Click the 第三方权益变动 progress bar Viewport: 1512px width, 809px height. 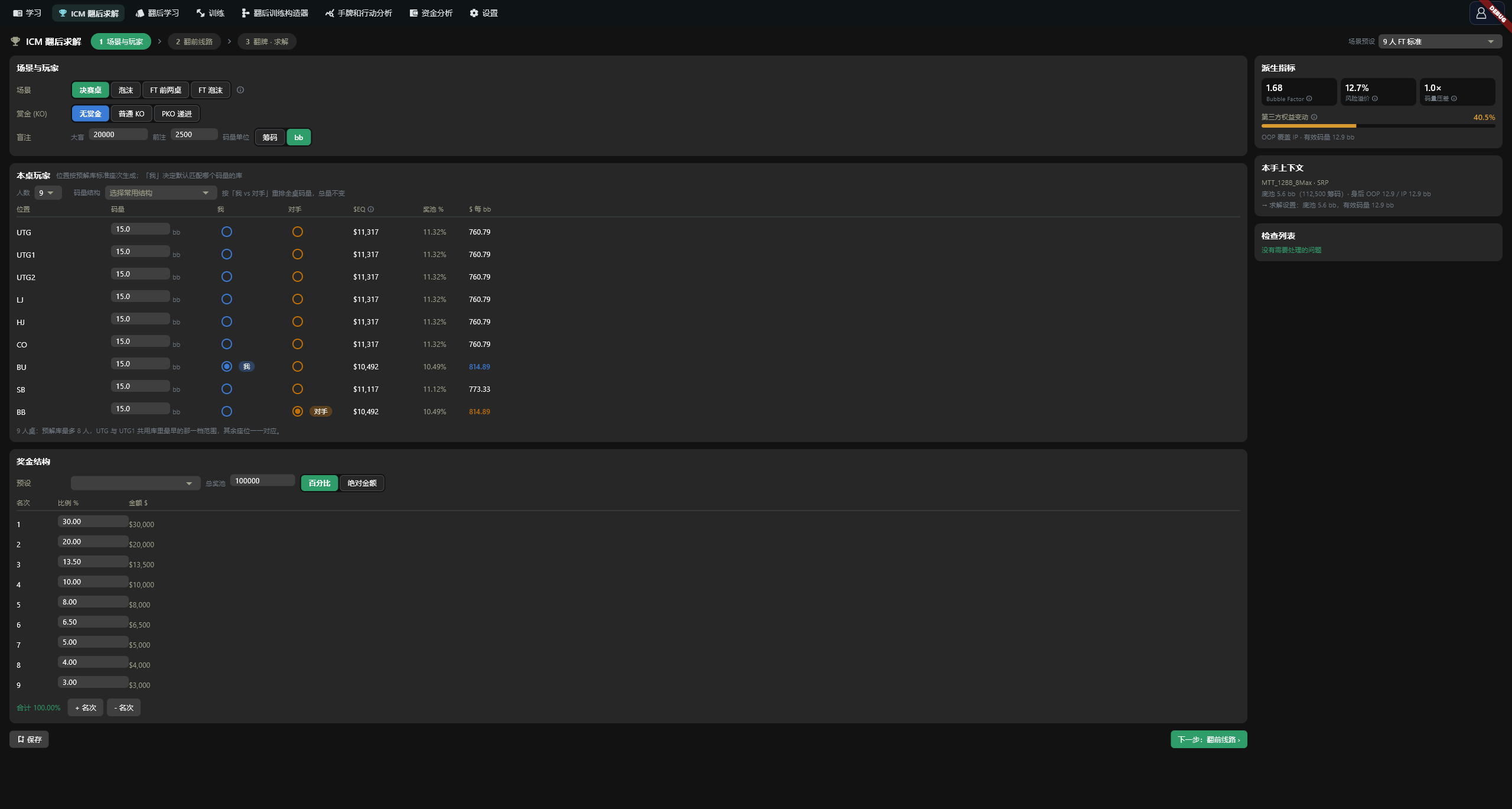point(1378,126)
